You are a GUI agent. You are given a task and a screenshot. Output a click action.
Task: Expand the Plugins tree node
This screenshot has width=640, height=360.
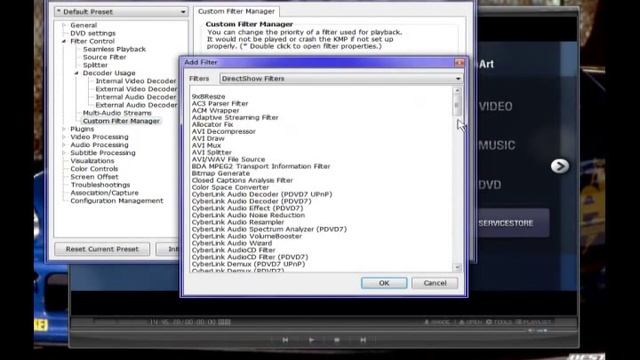tap(64, 129)
